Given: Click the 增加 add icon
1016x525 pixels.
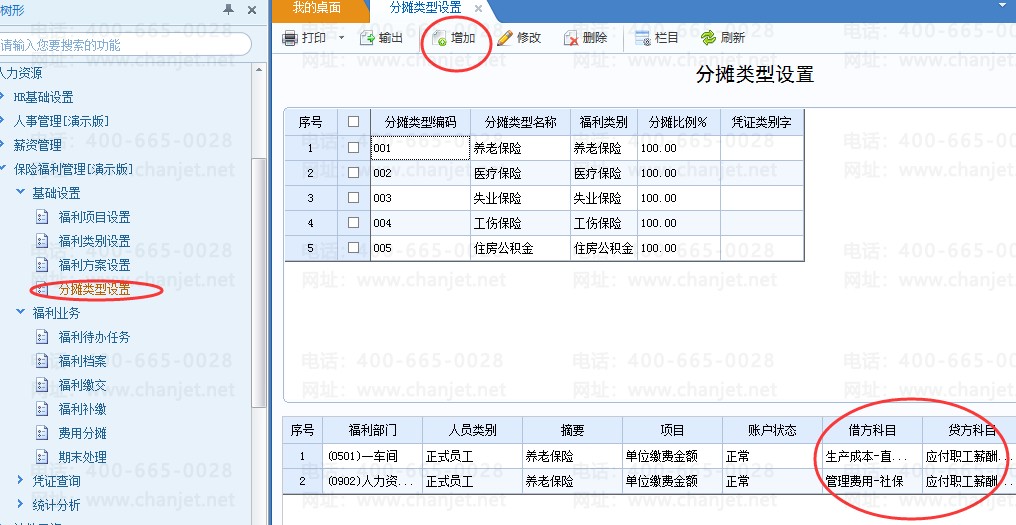Looking at the screenshot, I should click(x=439, y=38).
